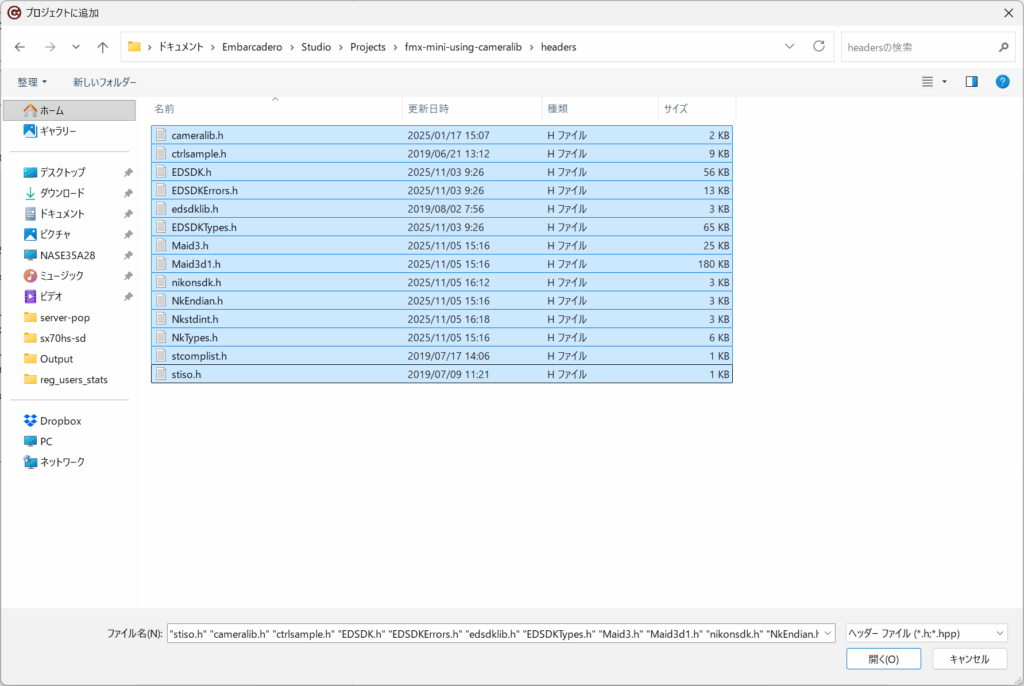The width and height of the screenshot is (1024, 686).
Task: Click the 開く(O) button
Action: coord(883,659)
